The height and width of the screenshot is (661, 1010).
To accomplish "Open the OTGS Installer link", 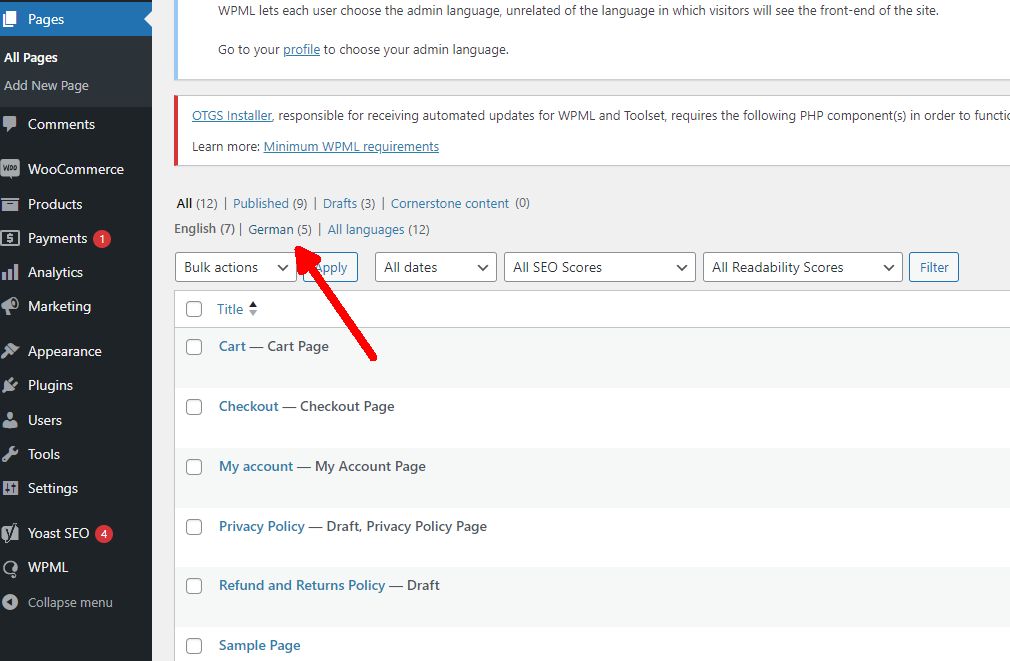I will pos(232,115).
